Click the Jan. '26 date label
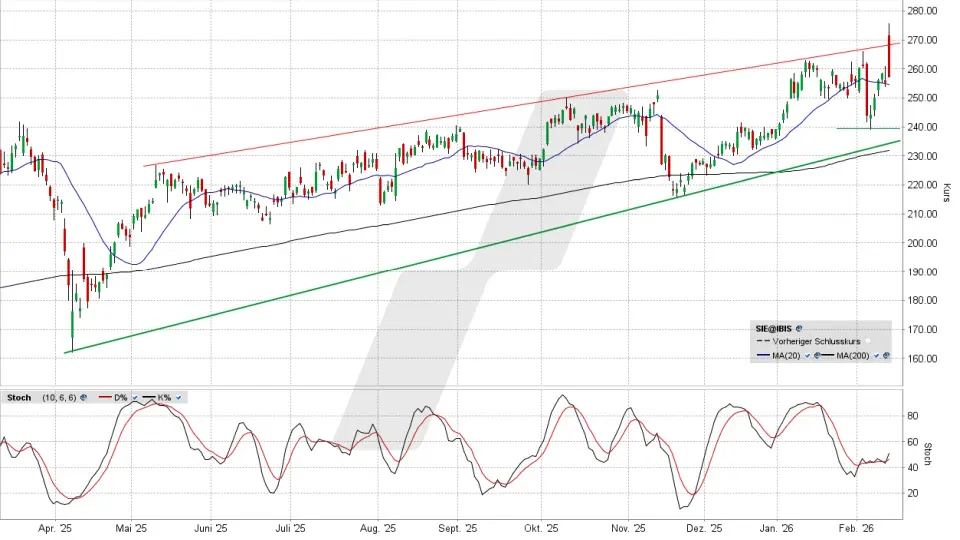The image size is (960, 540). (x=777, y=528)
